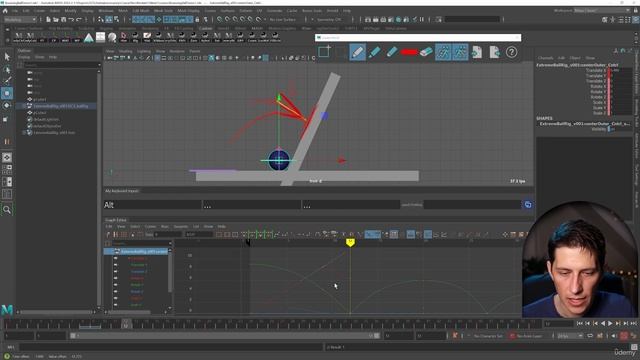Viewport: 640px width, 360px height.
Task: Click the Scale Y channel in the Channel Box
Action: pyautogui.click(x=599, y=108)
